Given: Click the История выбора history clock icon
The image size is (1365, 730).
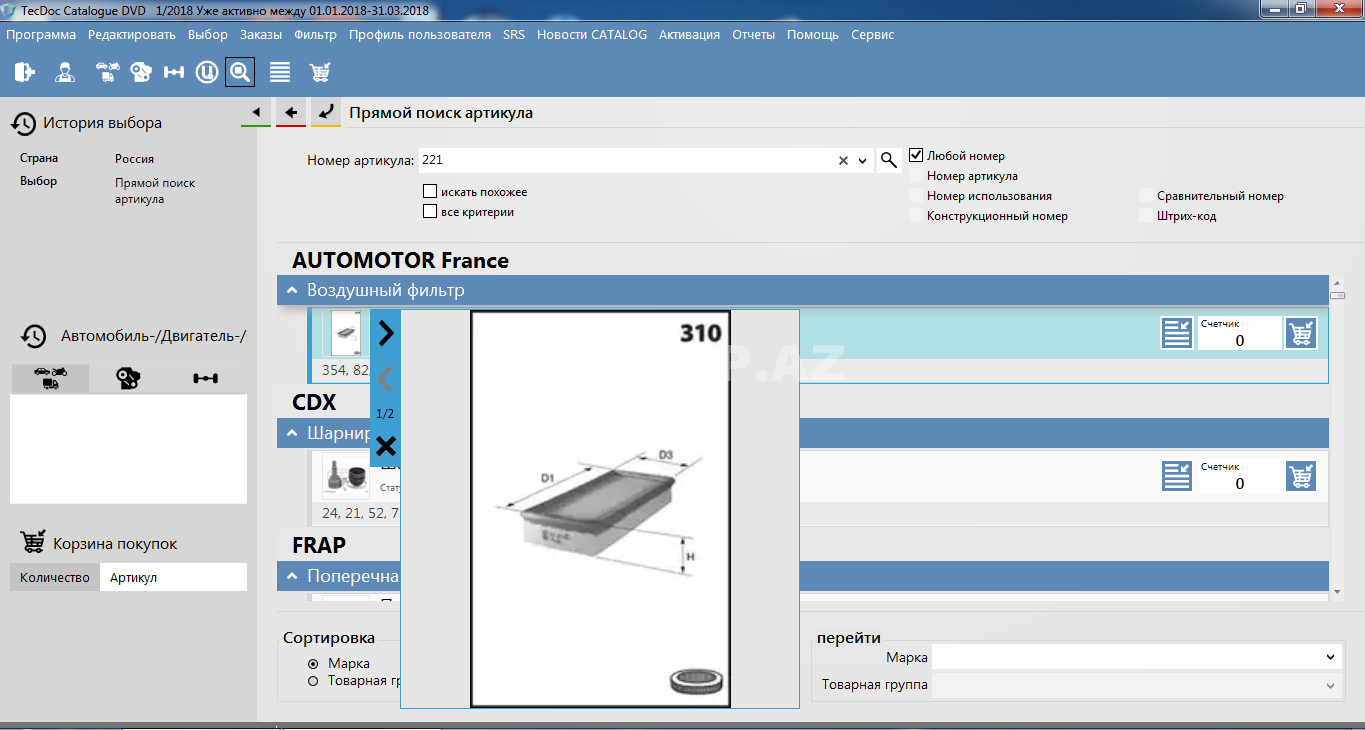Looking at the screenshot, I should click(24, 123).
